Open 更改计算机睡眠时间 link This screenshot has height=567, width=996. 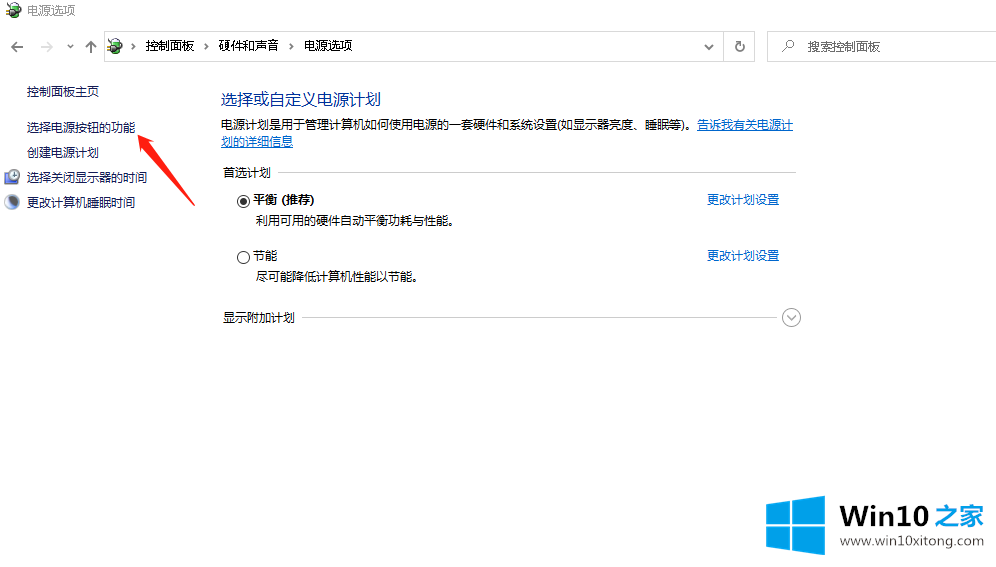81,203
